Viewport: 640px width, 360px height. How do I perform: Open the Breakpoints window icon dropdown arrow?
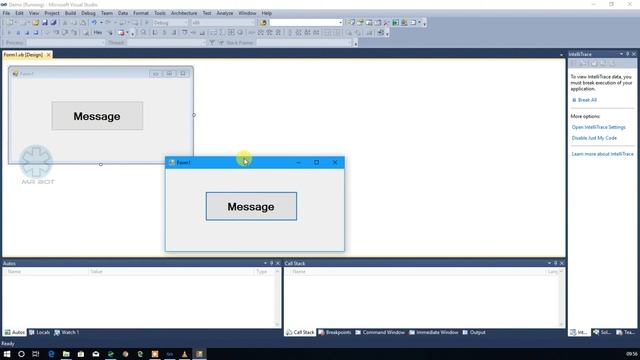(x=127, y=33)
